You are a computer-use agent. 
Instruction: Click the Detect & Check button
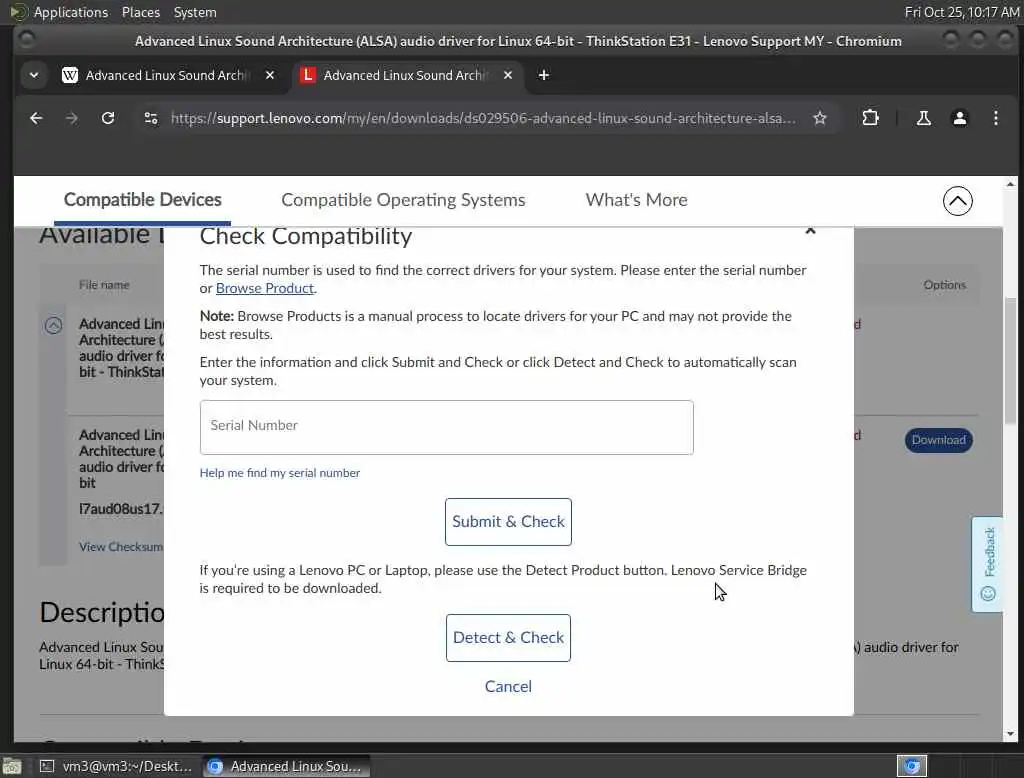[x=508, y=638]
